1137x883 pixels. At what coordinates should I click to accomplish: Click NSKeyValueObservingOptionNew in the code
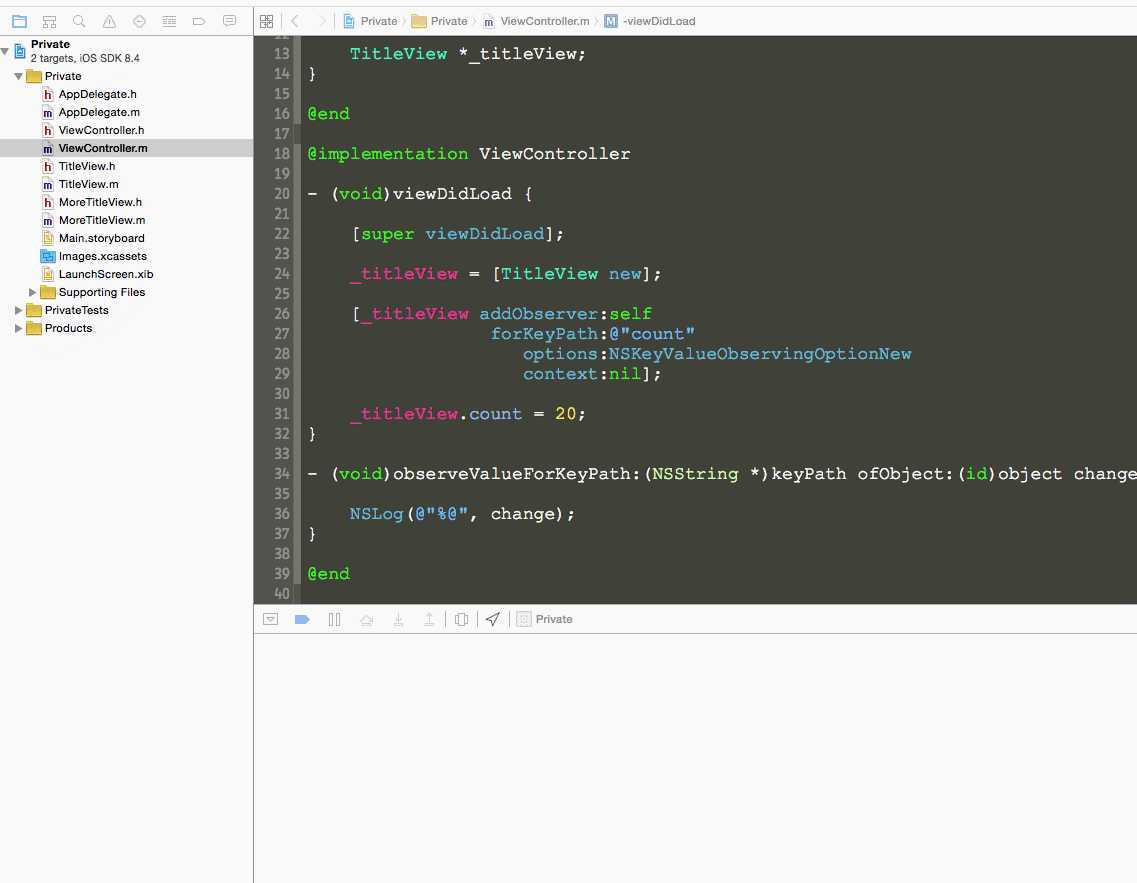(760, 354)
